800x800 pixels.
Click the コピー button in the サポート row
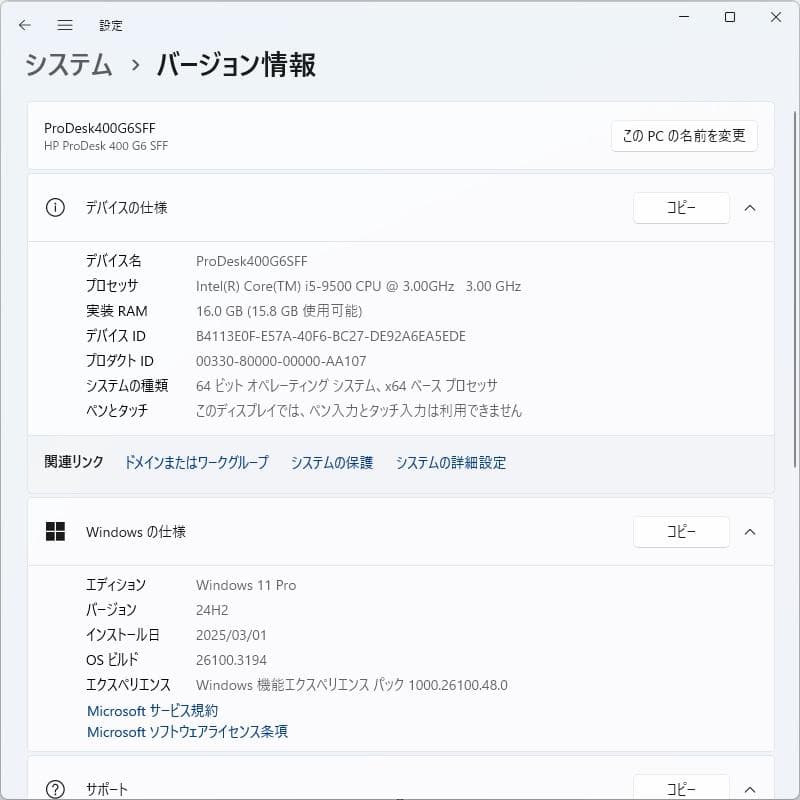[x=681, y=786]
